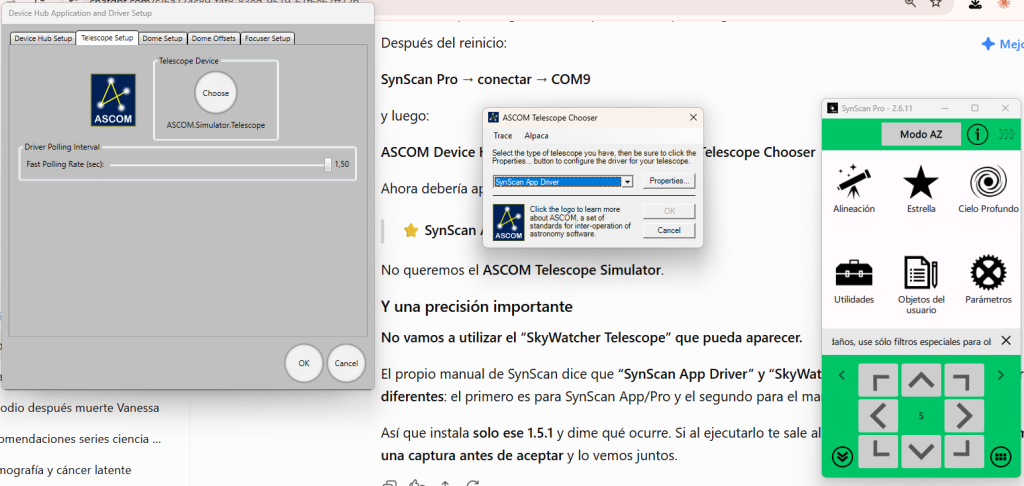The height and width of the screenshot is (486, 1024).
Task: Click the down-right diagonal slew pad
Action: tap(964, 451)
